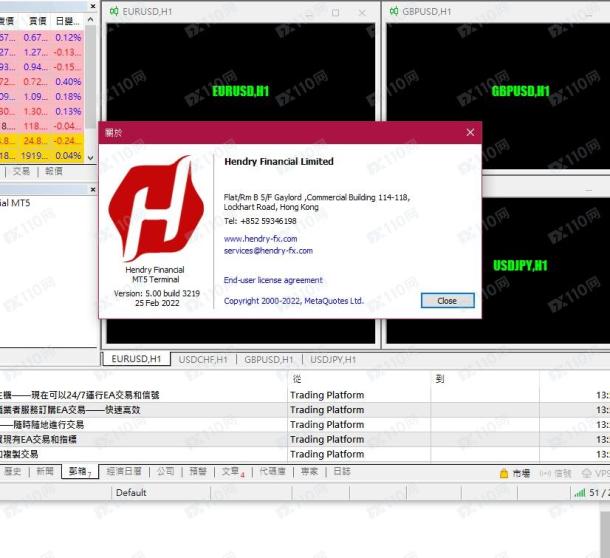Click the Hendry Financial logo image
This screenshot has height=558, width=610.
coord(156,208)
